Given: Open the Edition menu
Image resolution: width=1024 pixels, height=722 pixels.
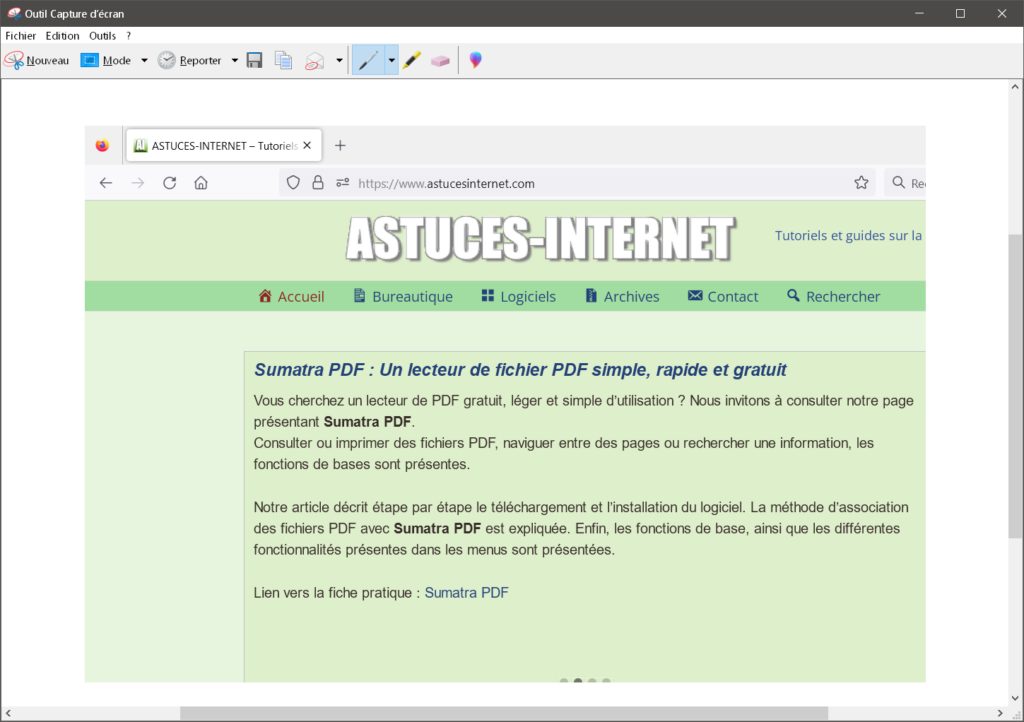Looking at the screenshot, I should pyautogui.click(x=62, y=35).
